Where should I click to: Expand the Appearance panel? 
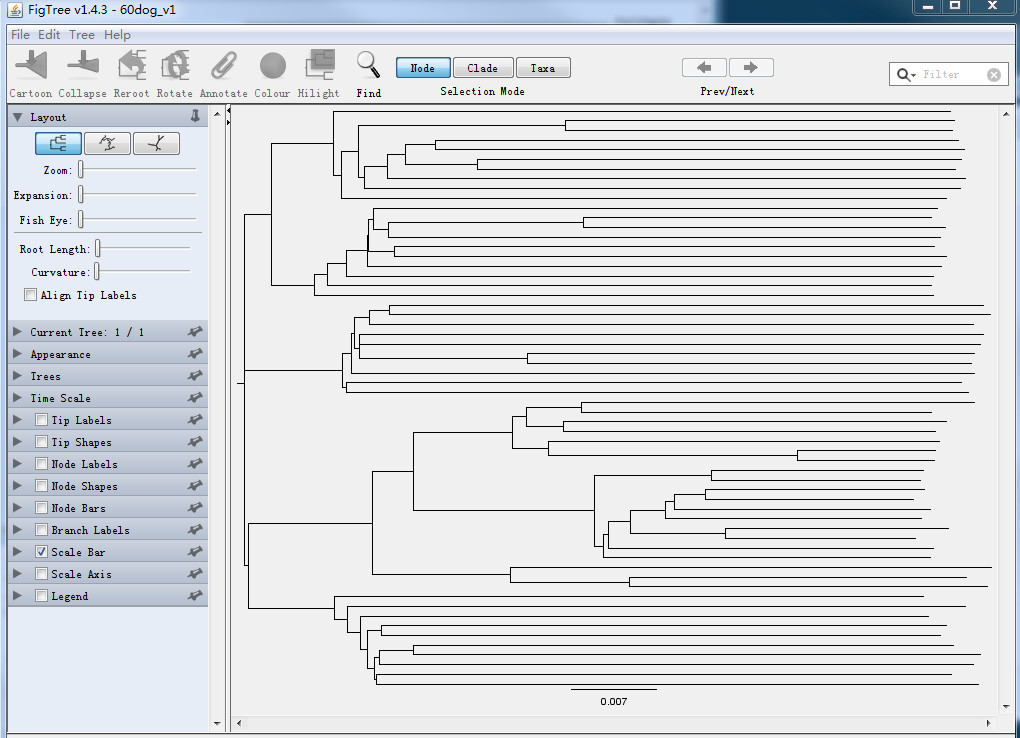pos(18,354)
